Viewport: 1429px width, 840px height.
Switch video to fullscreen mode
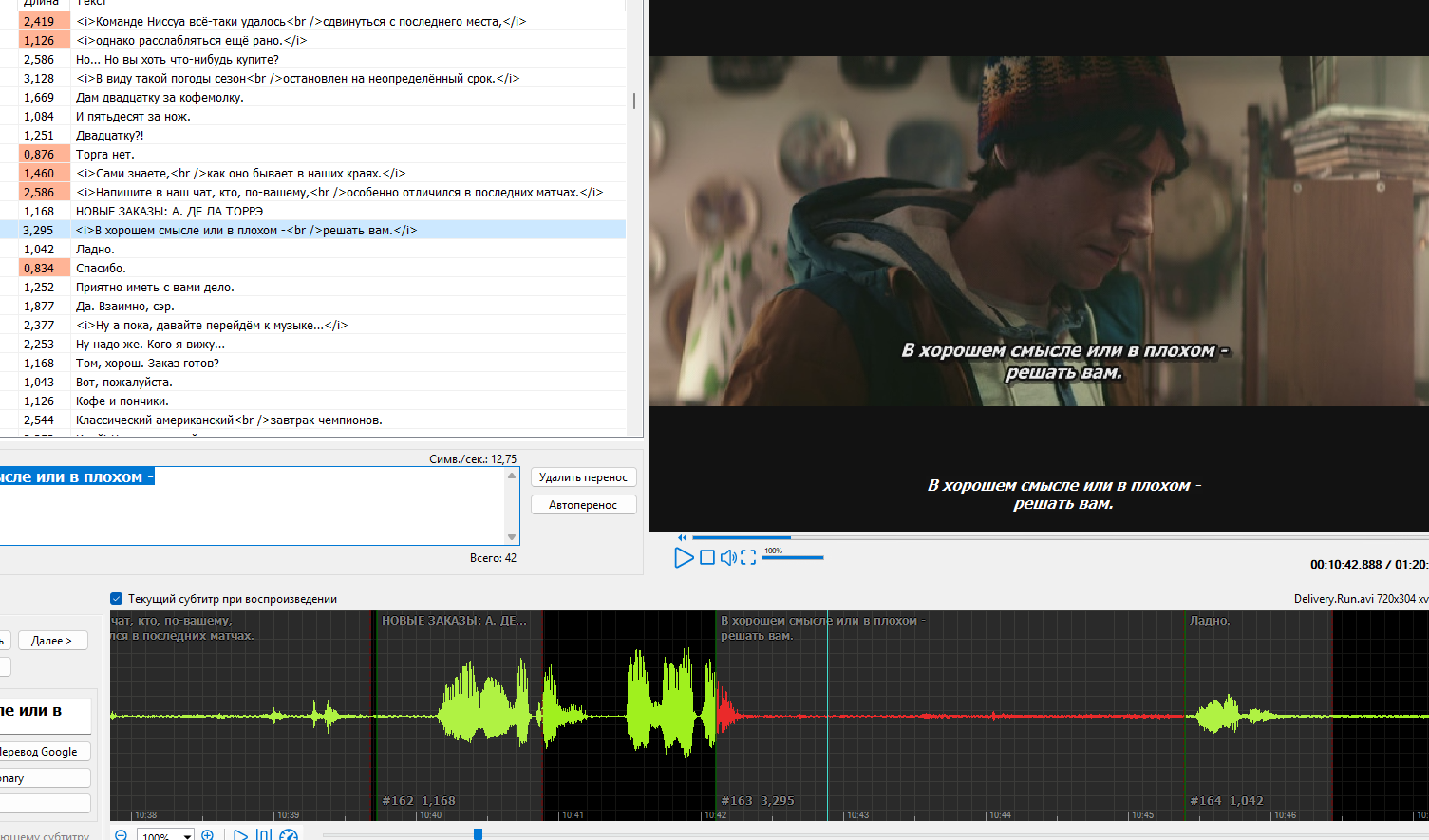click(x=748, y=558)
